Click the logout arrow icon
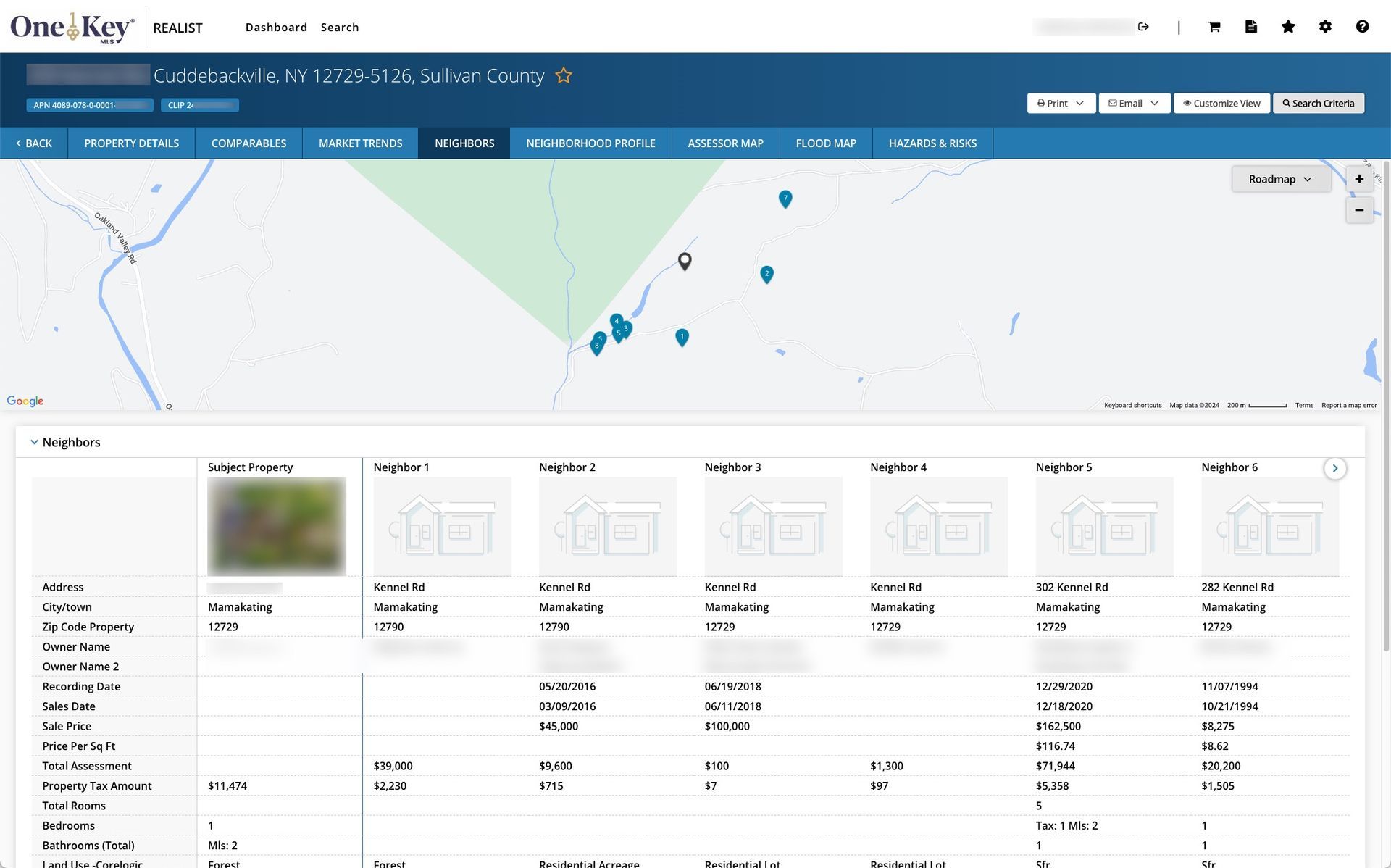The image size is (1391, 868). pyautogui.click(x=1143, y=27)
